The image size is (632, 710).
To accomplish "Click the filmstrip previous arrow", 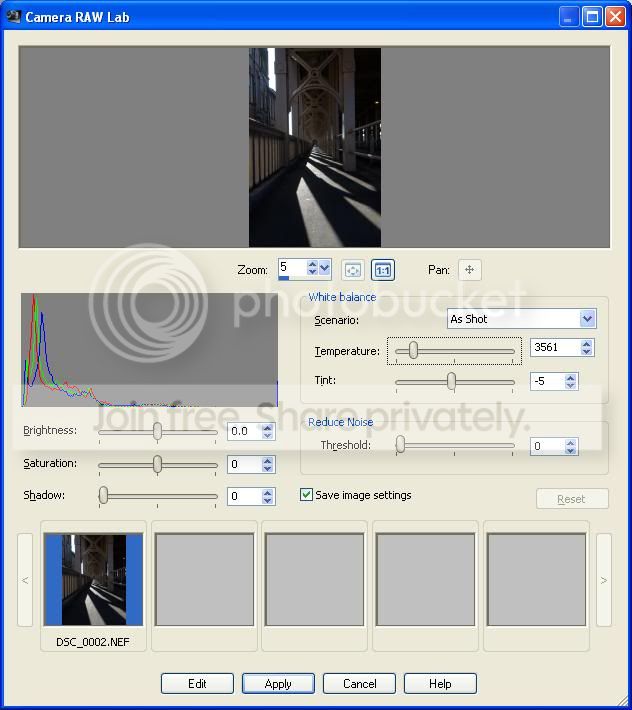I will (25, 580).
